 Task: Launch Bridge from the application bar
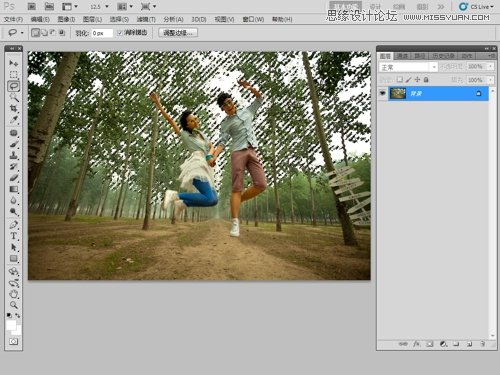(x=31, y=6)
